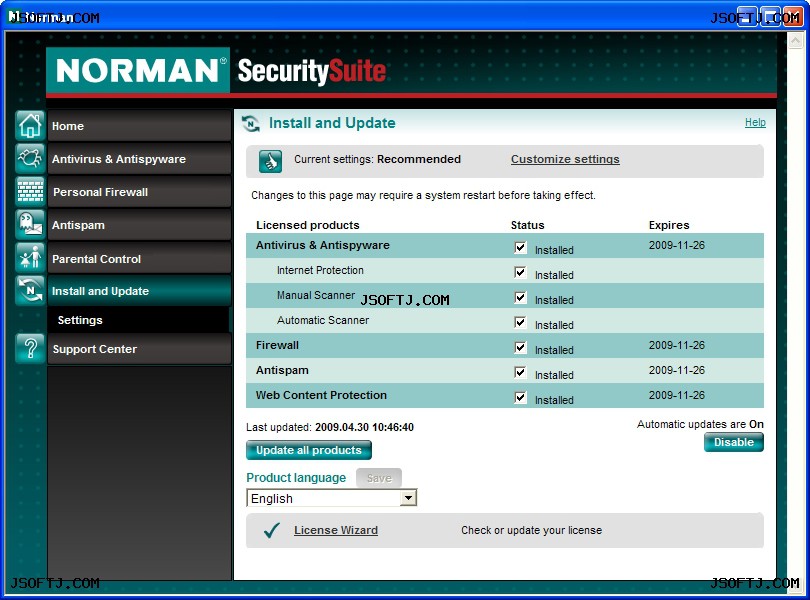Screen dimensions: 810x600
Task: Toggle Internet Protection installed checkbox
Action: tap(520, 272)
